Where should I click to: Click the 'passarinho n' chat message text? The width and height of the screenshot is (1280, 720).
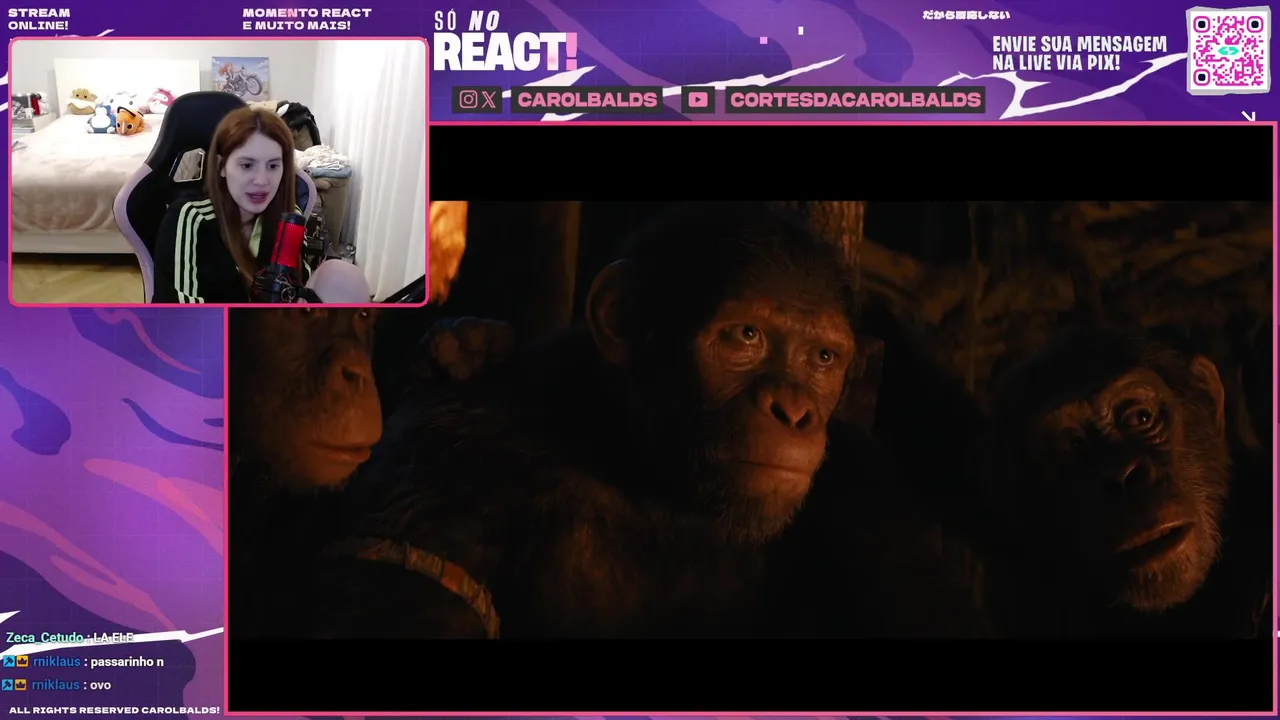(127, 661)
